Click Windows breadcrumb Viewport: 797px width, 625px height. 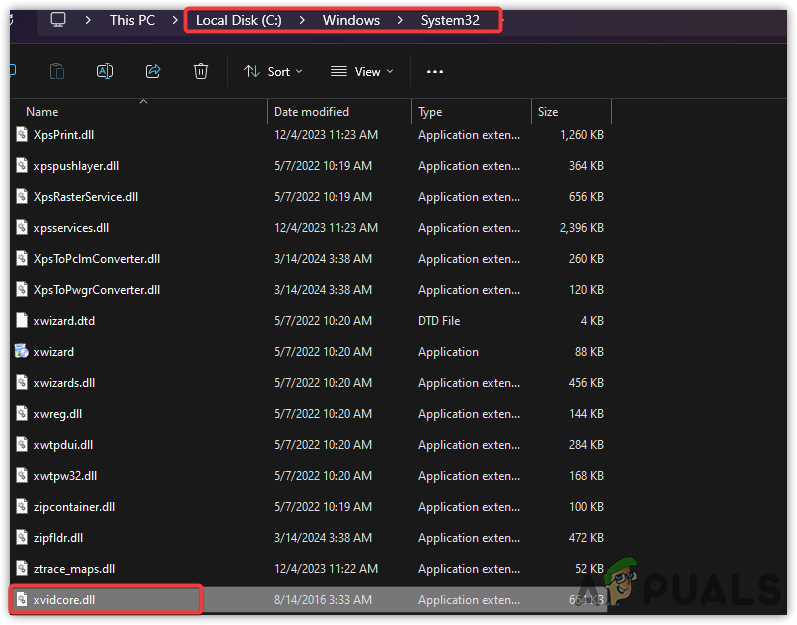(x=351, y=20)
